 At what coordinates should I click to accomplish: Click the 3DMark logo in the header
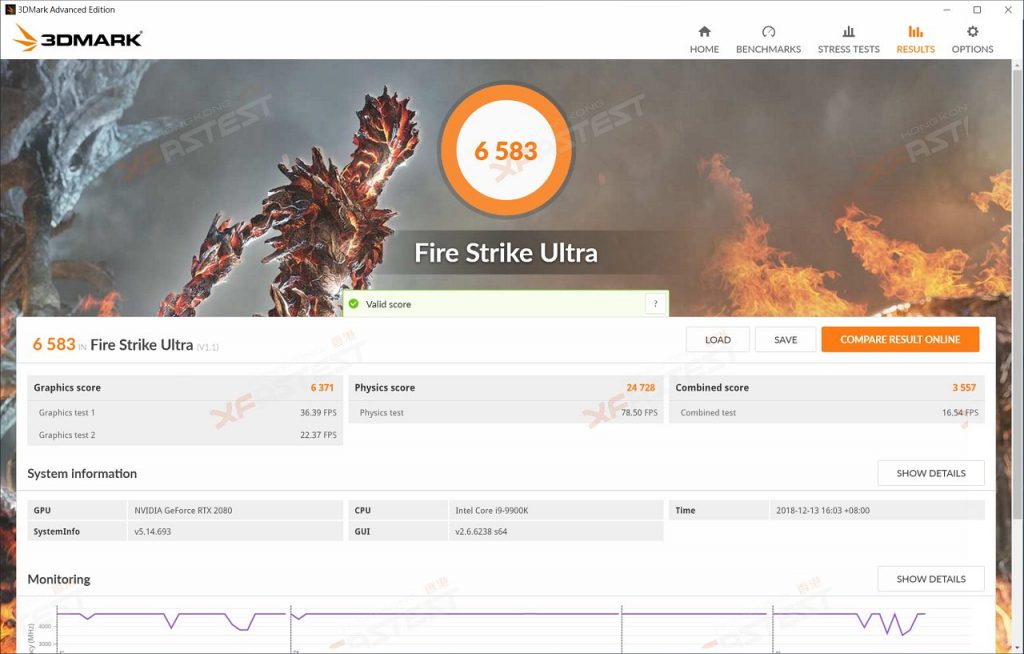(78, 38)
